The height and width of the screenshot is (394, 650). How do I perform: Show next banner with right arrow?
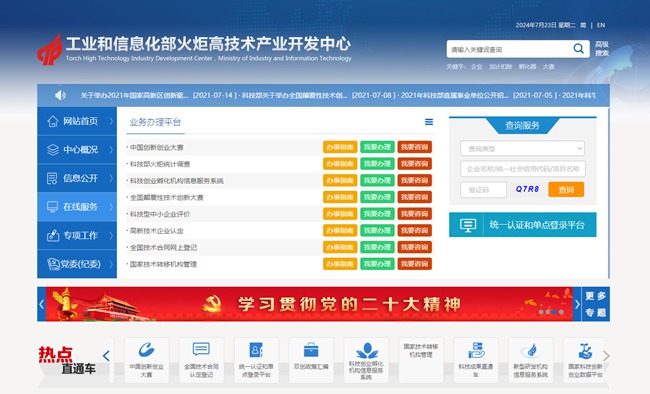point(577,304)
